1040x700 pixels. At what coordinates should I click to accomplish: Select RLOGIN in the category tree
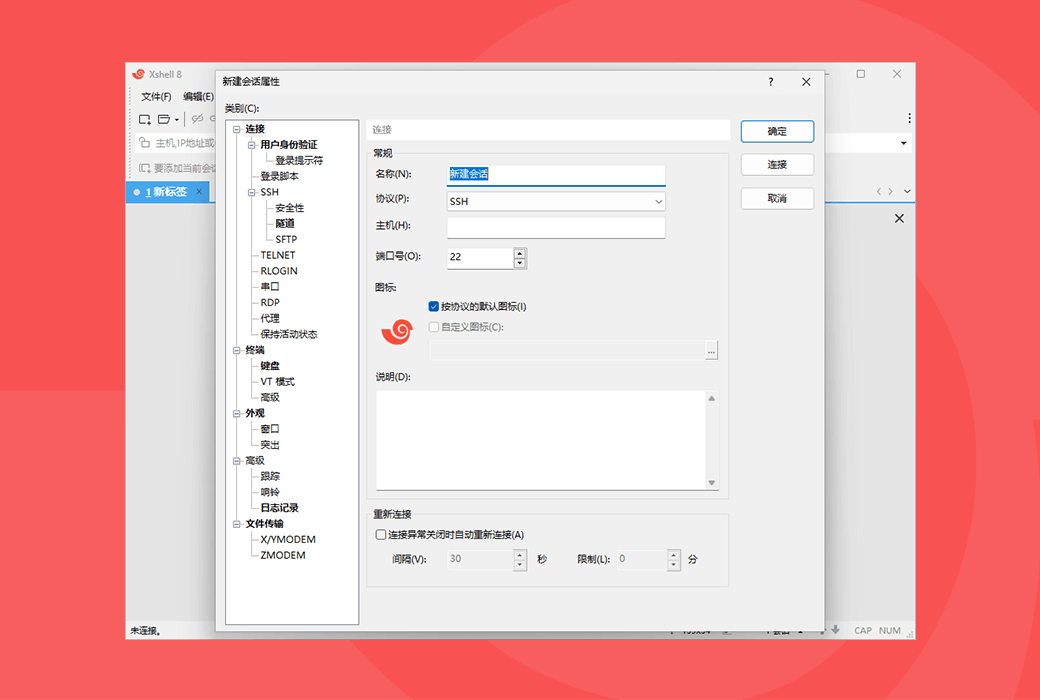(279, 271)
